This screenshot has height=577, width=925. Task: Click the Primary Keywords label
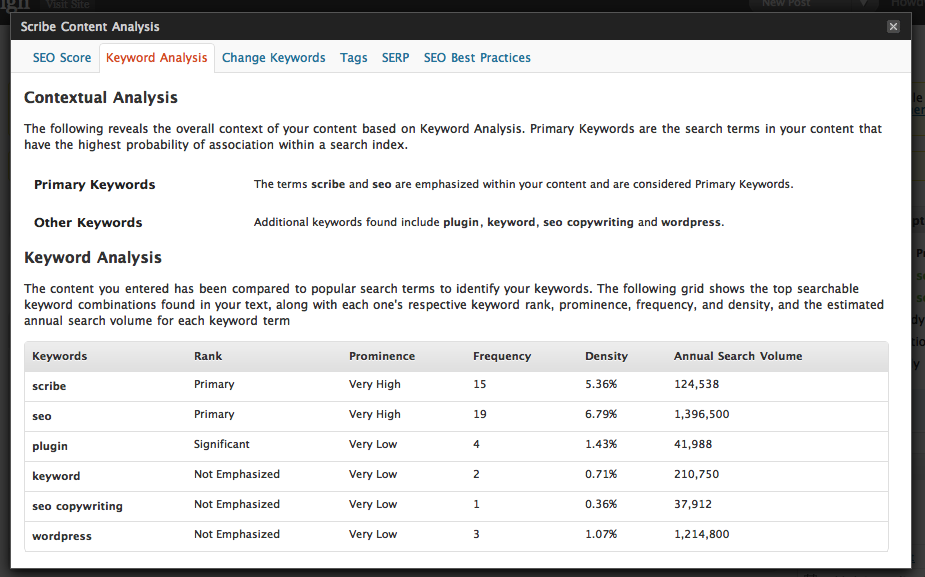94,185
